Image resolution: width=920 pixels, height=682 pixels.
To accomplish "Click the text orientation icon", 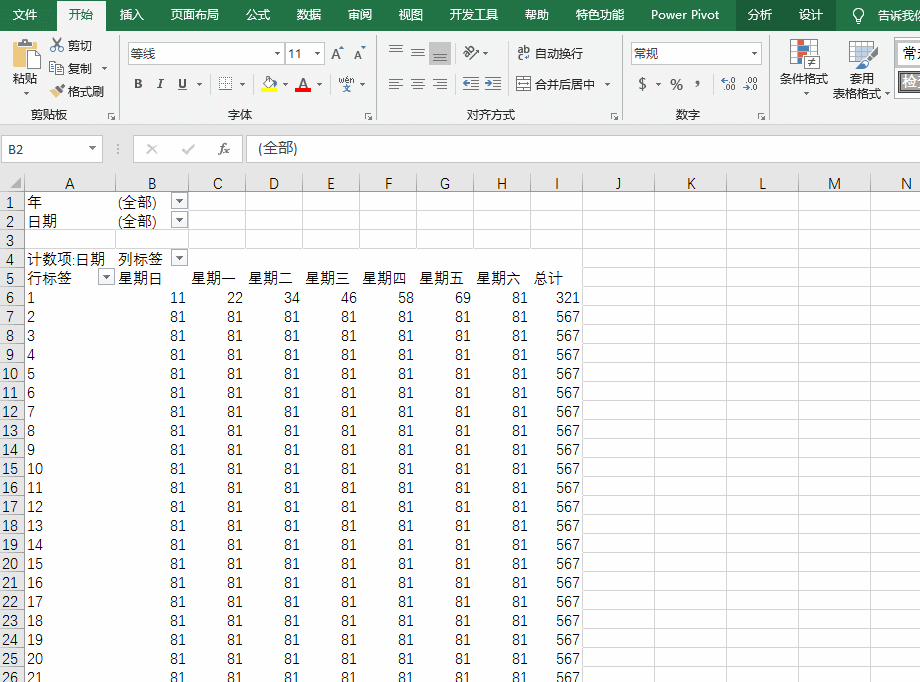I will (x=471, y=53).
